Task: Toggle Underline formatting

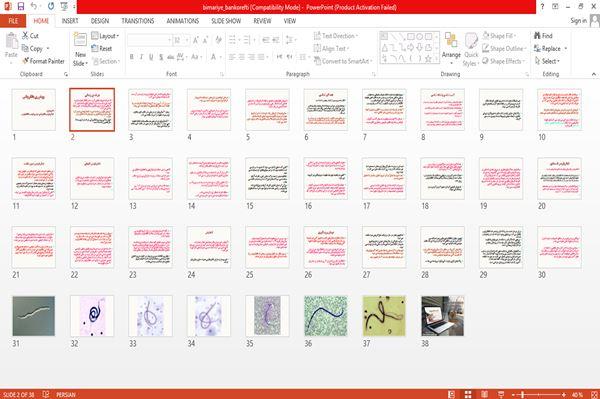Action: pos(151,57)
